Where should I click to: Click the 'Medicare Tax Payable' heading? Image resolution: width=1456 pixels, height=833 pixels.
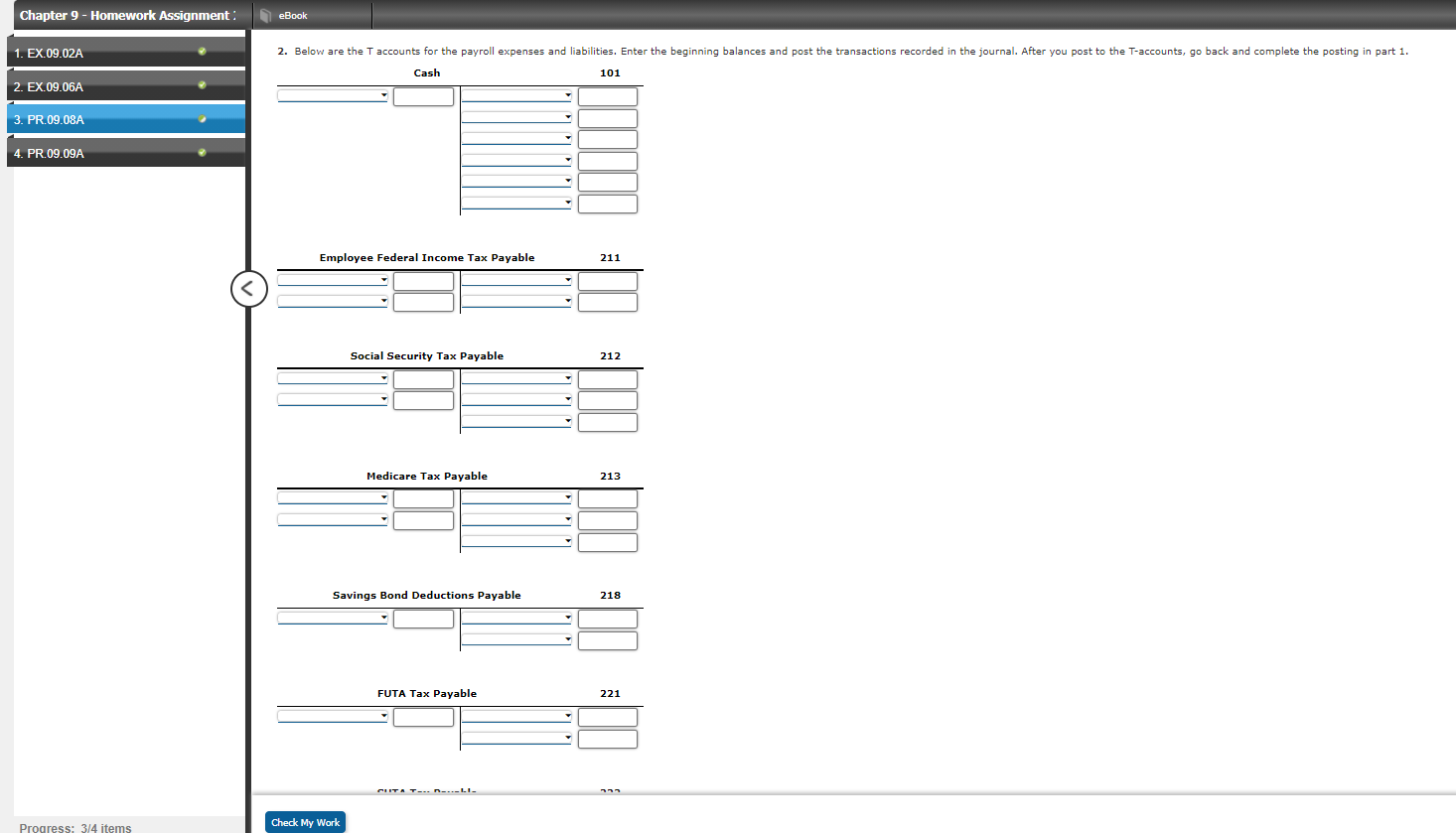click(x=427, y=477)
